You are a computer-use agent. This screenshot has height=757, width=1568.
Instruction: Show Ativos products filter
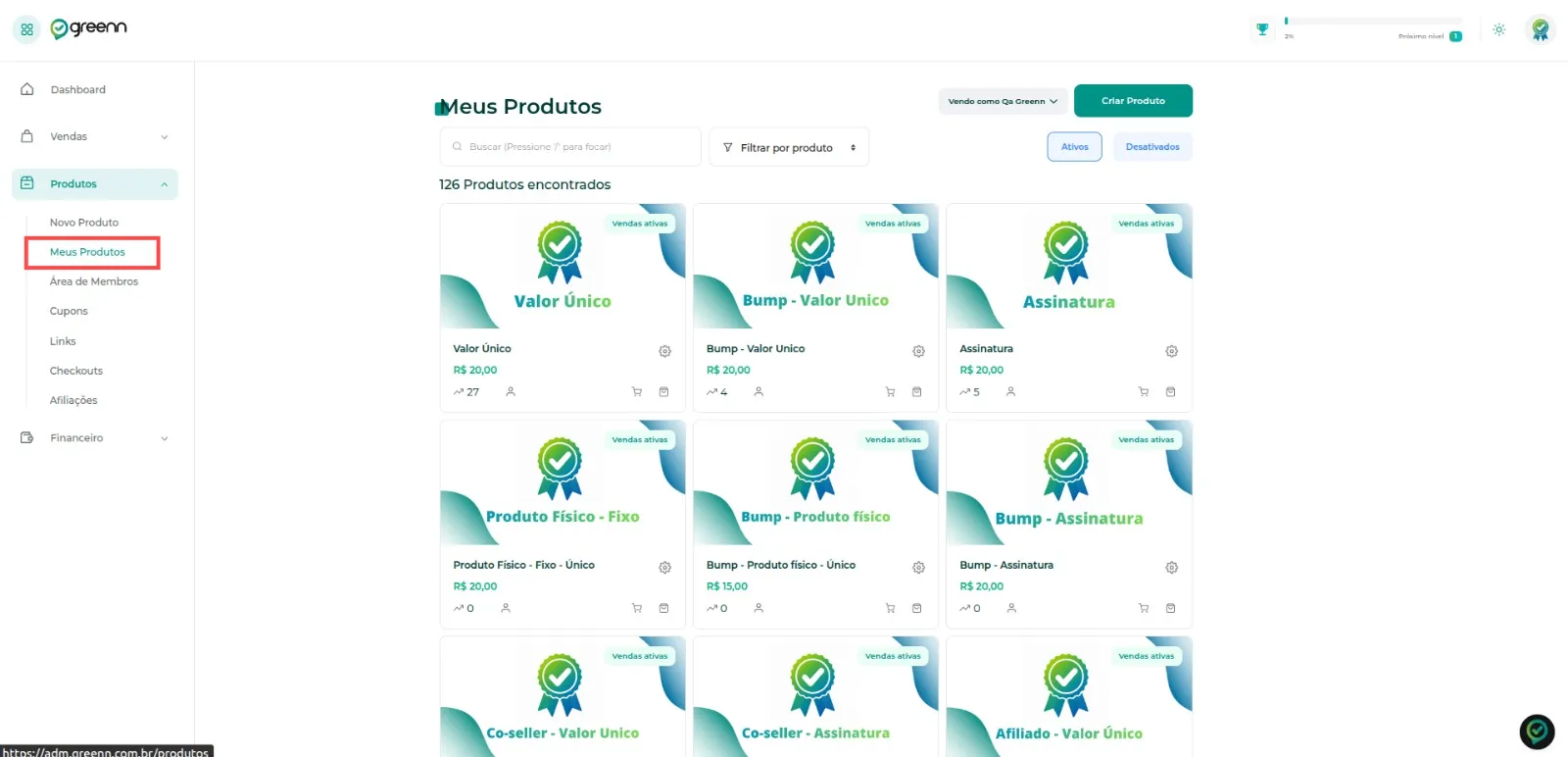(x=1075, y=147)
